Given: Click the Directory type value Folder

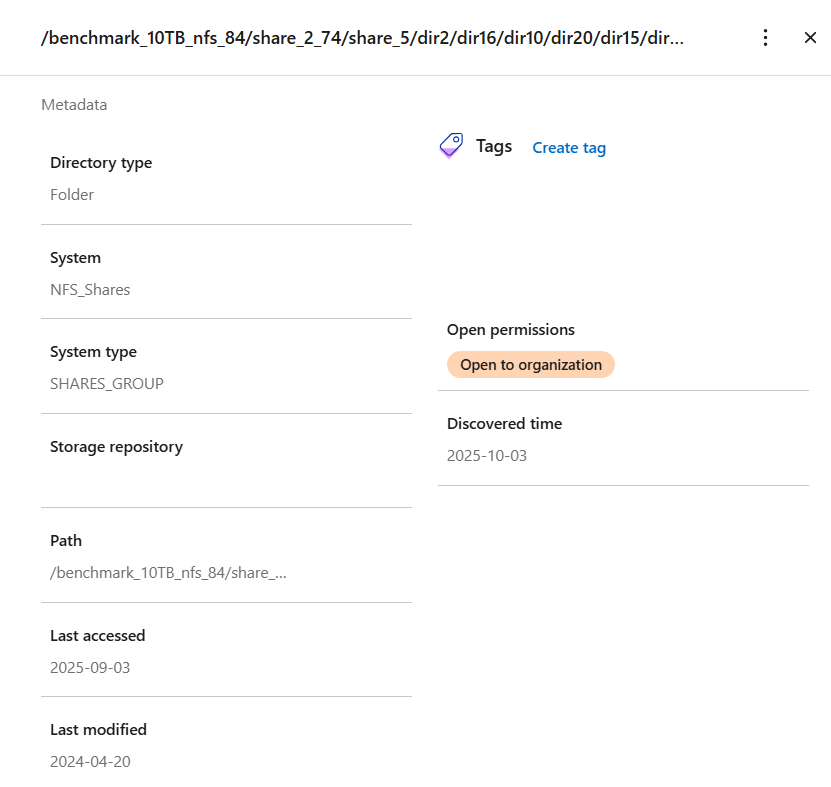Looking at the screenshot, I should coord(72,195).
